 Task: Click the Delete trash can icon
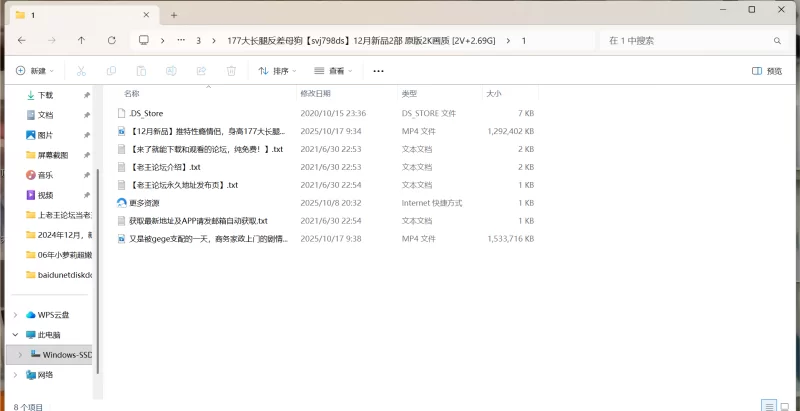(231, 71)
